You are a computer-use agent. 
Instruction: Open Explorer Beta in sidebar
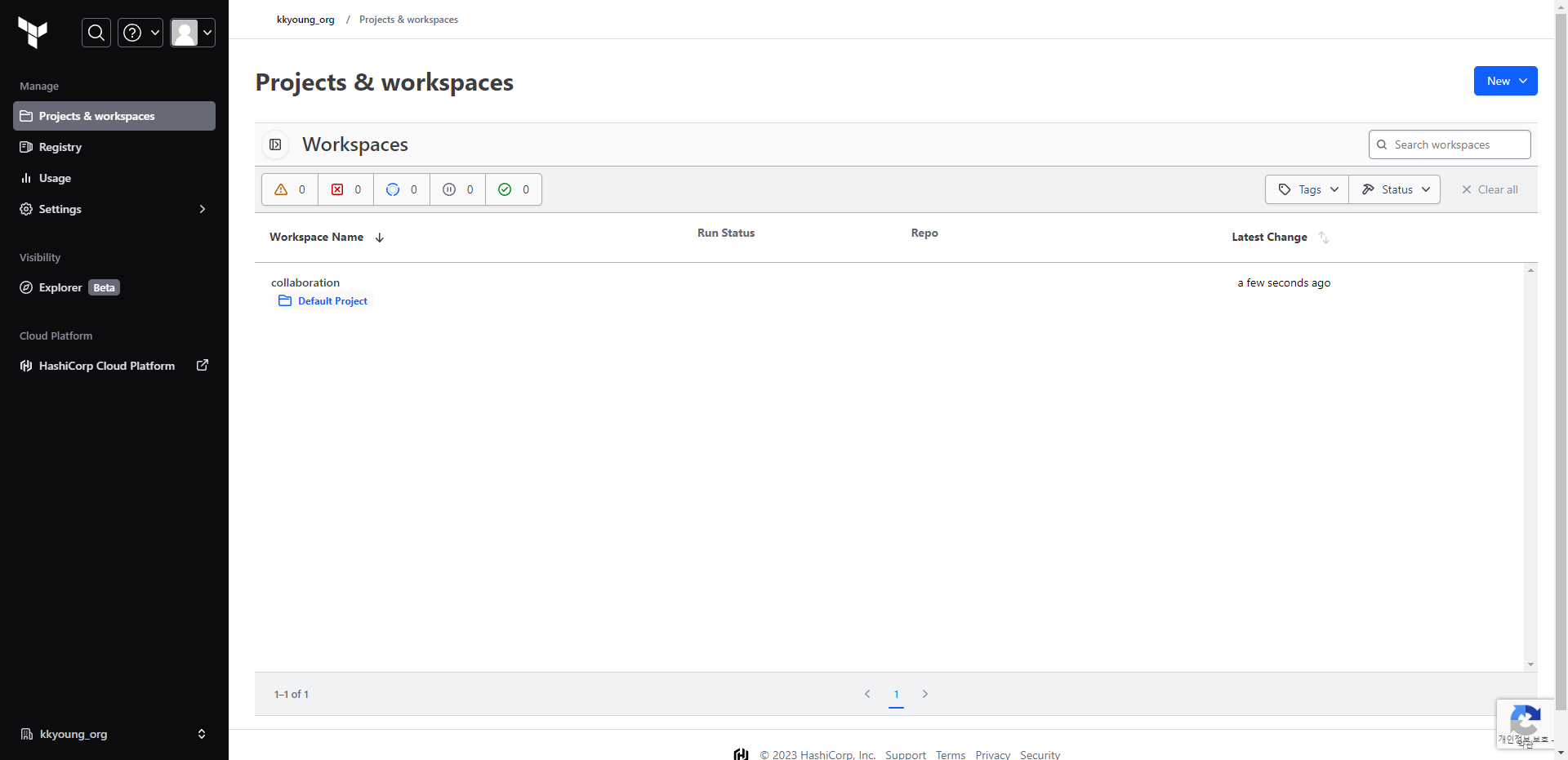click(x=114, y=287)
